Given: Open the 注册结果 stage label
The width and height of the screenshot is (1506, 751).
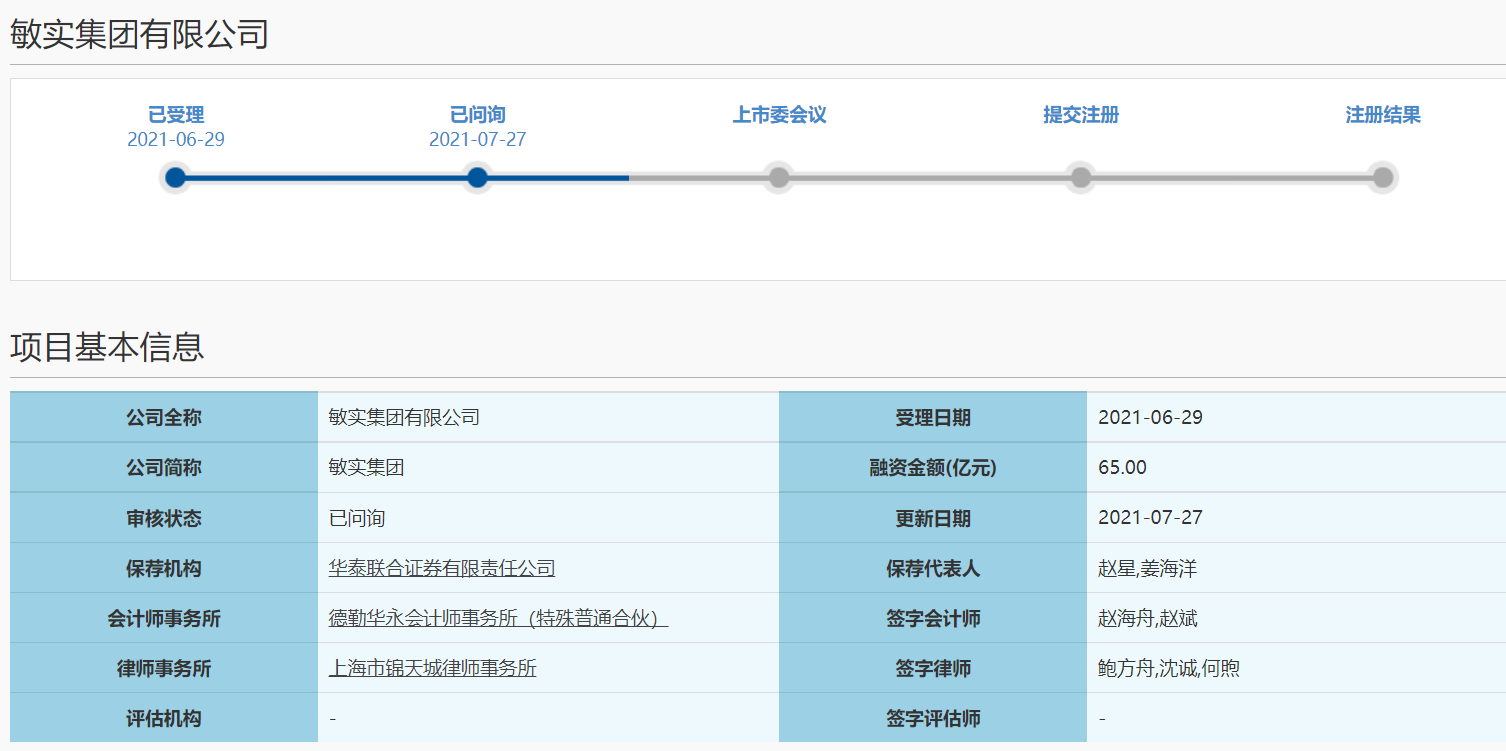Looking at the screenshot, I should [1382, 115].
